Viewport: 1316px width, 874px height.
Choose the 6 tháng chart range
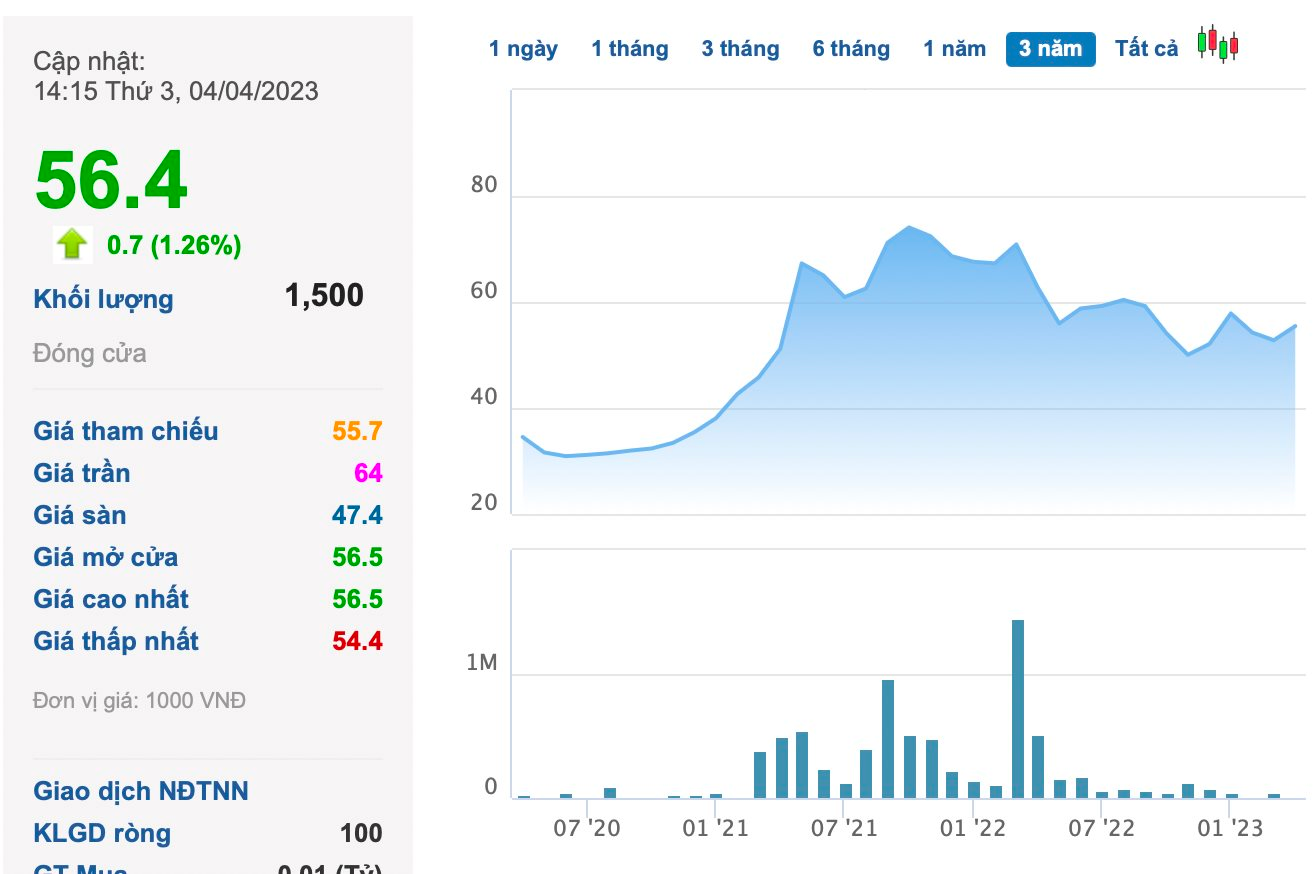[x=851, y=49]
